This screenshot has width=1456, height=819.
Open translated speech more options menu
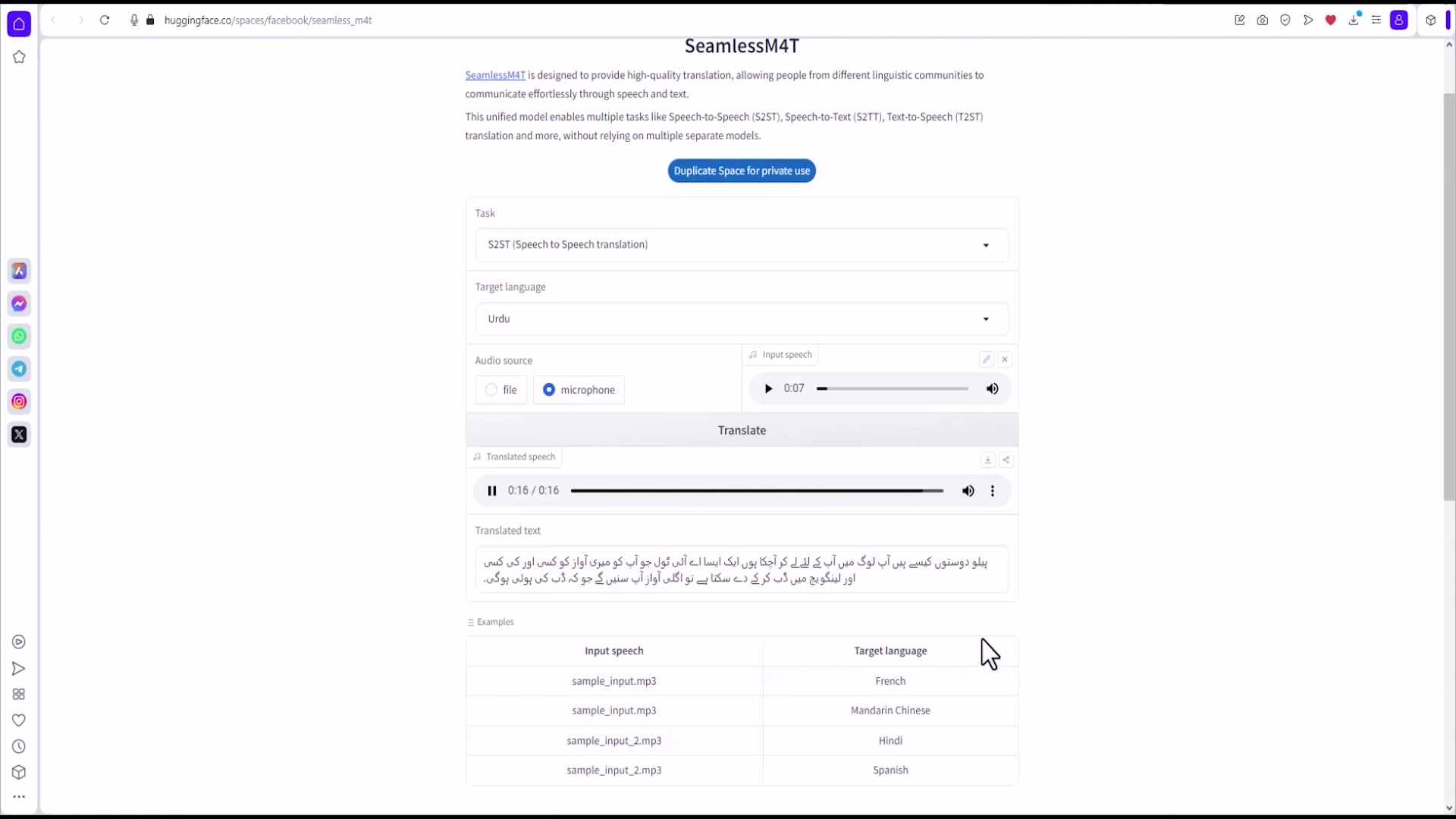point(993,491)
